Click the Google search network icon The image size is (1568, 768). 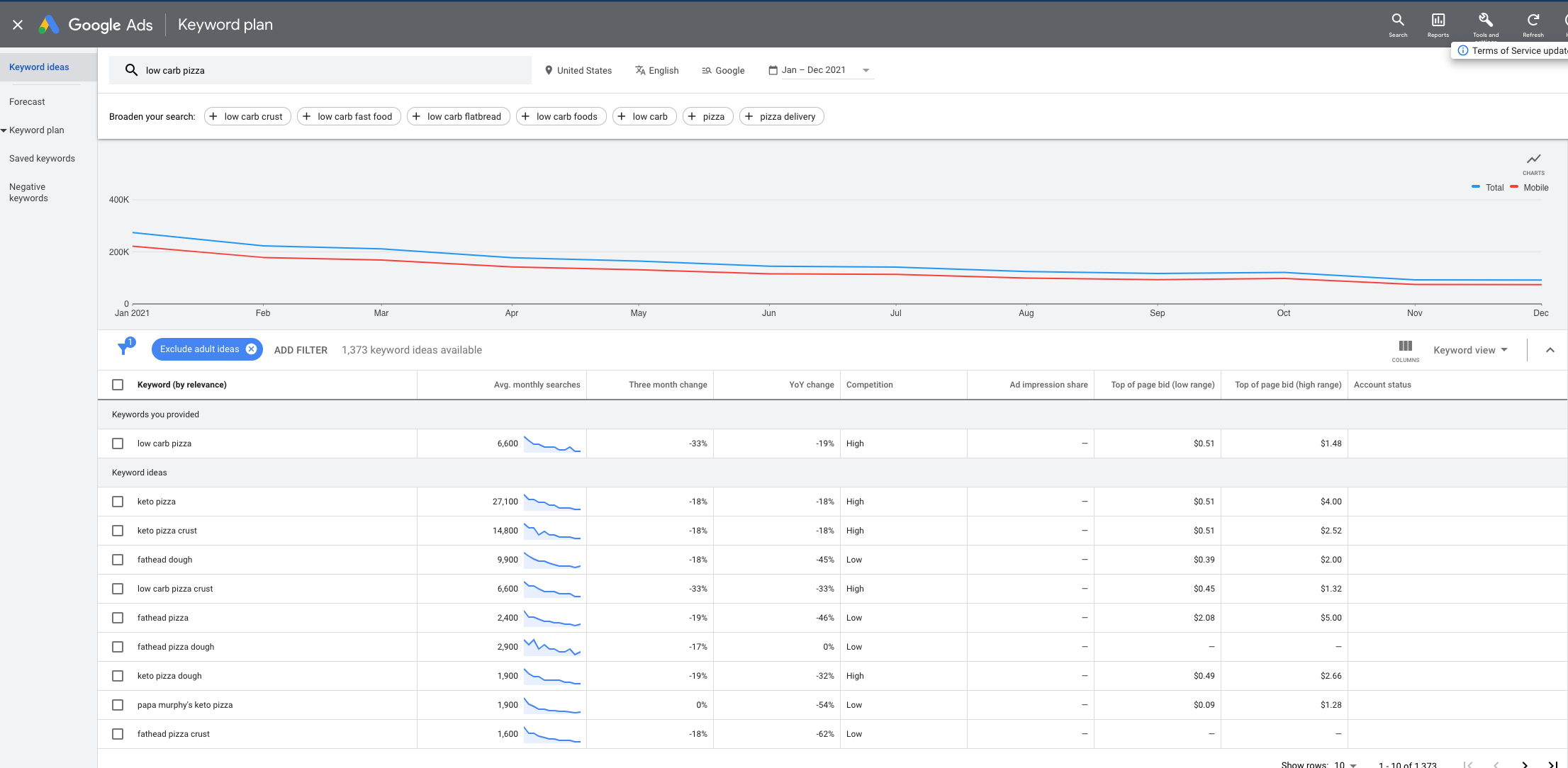coord(707,70)
